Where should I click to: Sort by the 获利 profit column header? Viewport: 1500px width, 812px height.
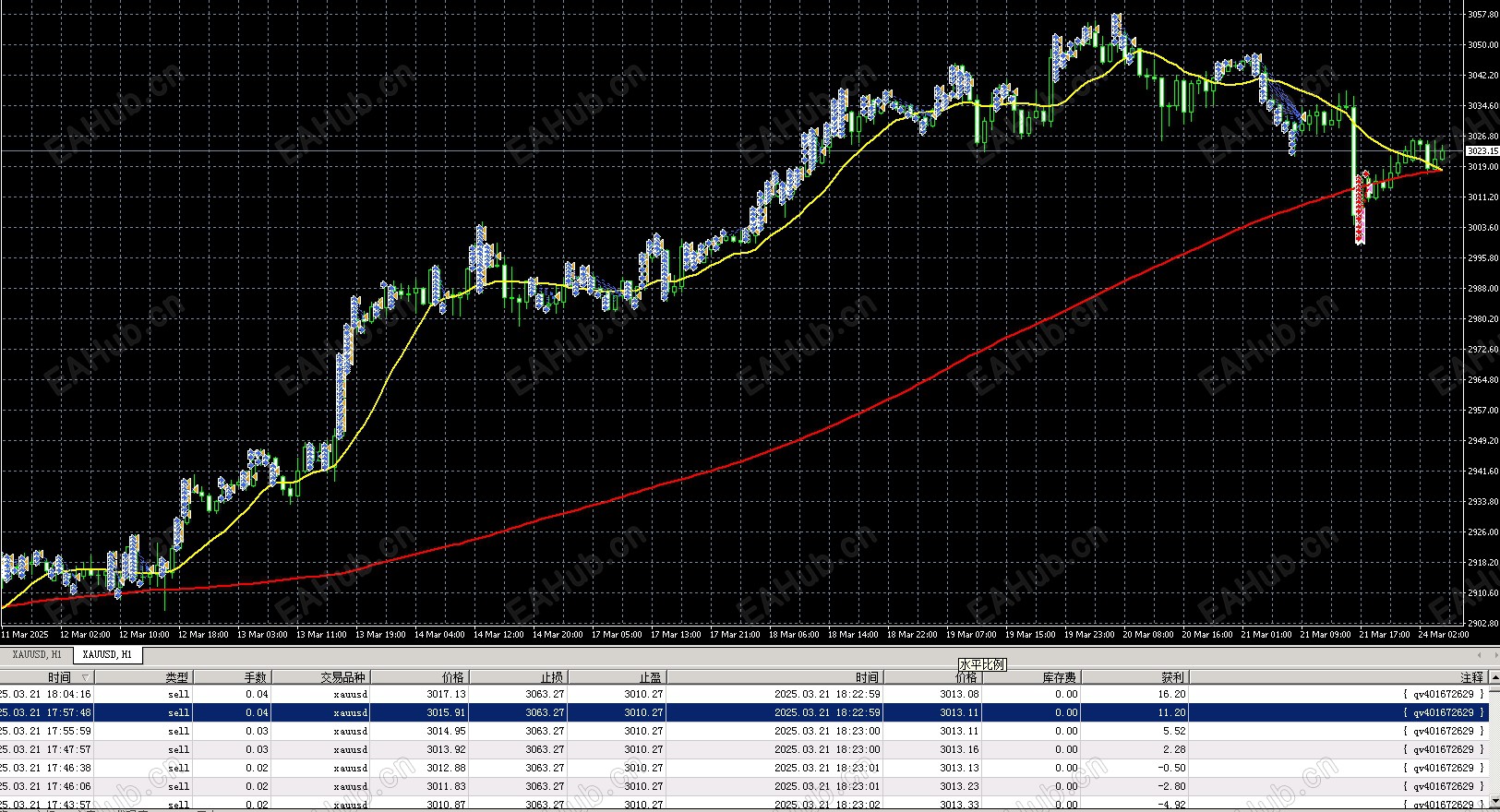(1134, 677)
